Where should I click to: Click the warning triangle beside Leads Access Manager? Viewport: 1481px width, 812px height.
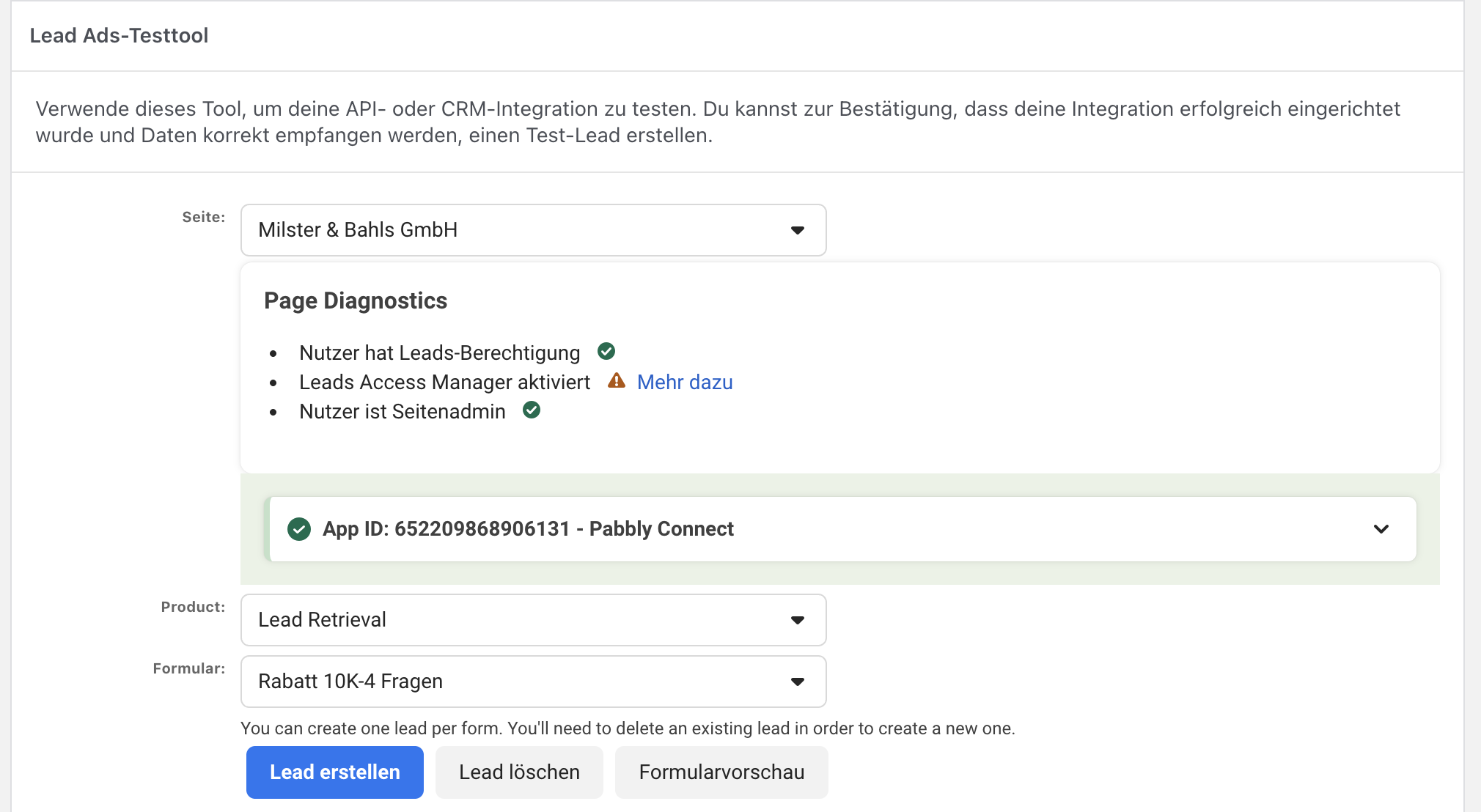(617, 380)
